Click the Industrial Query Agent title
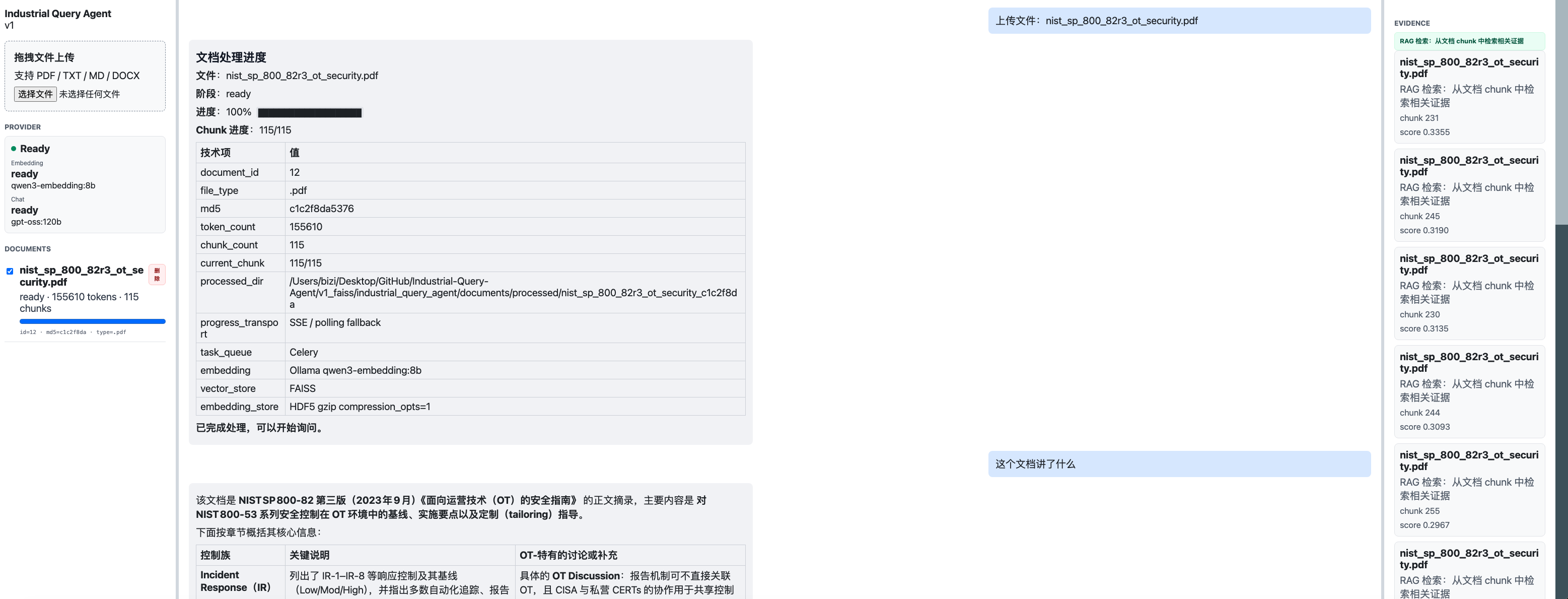The height and width of the screenshot is (599, 1568). pyautogui.click(x=58, y=14)
